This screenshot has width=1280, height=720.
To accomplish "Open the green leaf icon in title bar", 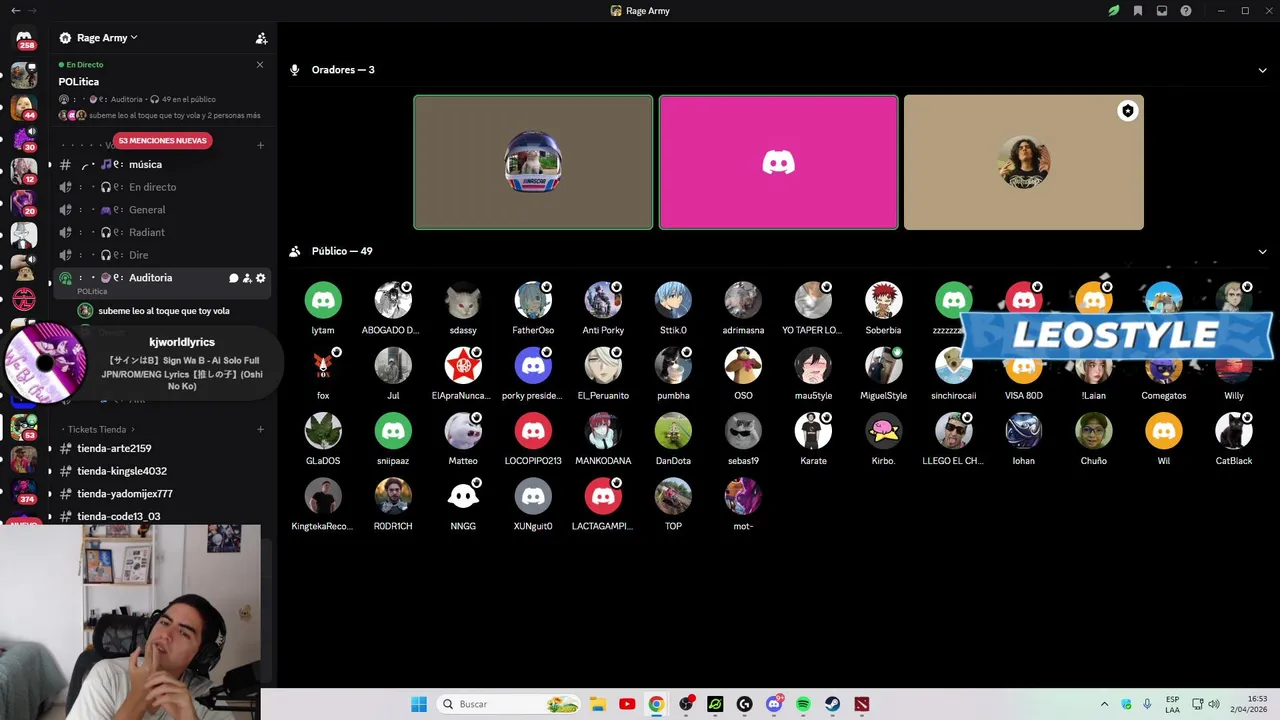I will [x=1113, y=11].
